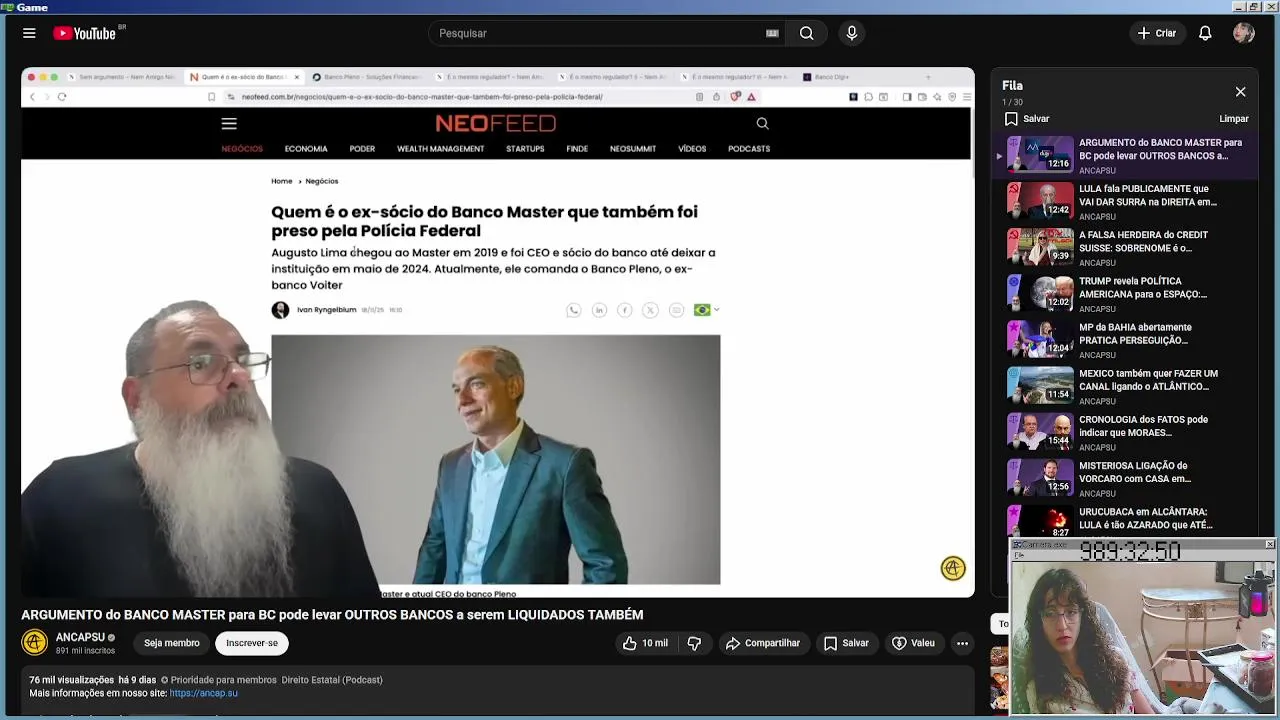Open the ANCAPSU channel avatar
This screenshot has width=1280, height=720.
[34, 643]
